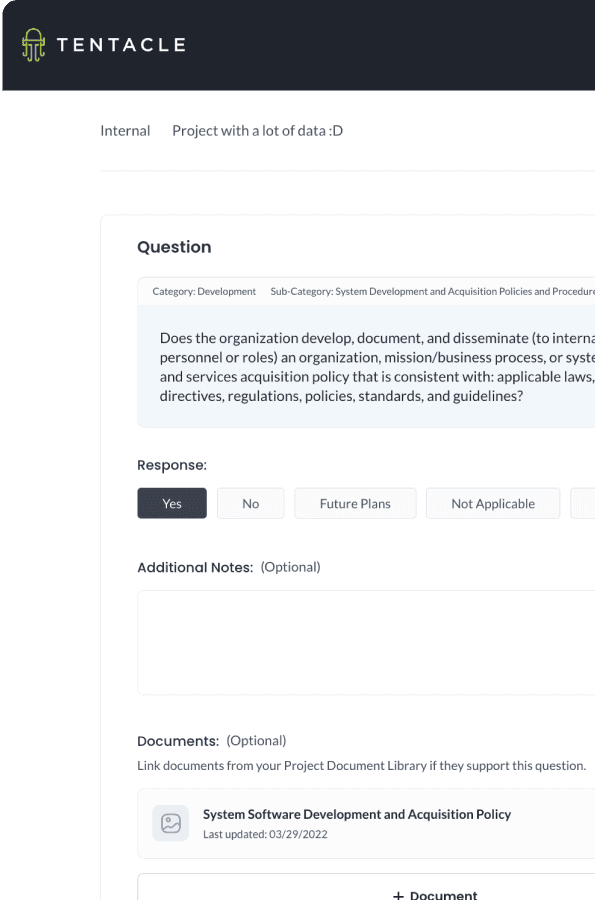The width and height of the screenshot is (595, 900).
Task: Click the plus icon beside Document
Action: [398, 895]
